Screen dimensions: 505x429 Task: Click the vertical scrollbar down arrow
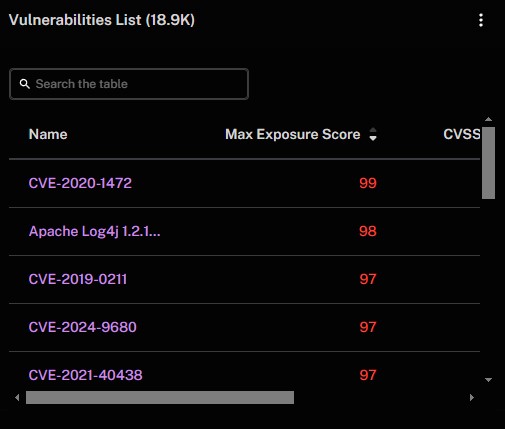coord(488,380)
